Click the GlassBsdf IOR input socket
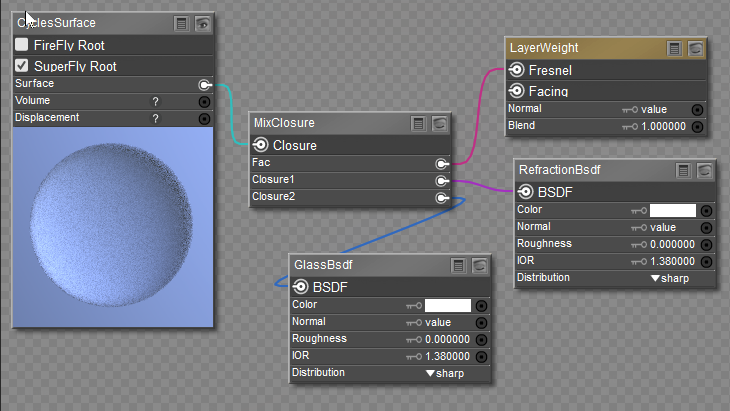Screen dimensions: 730x411 (481, 357)
